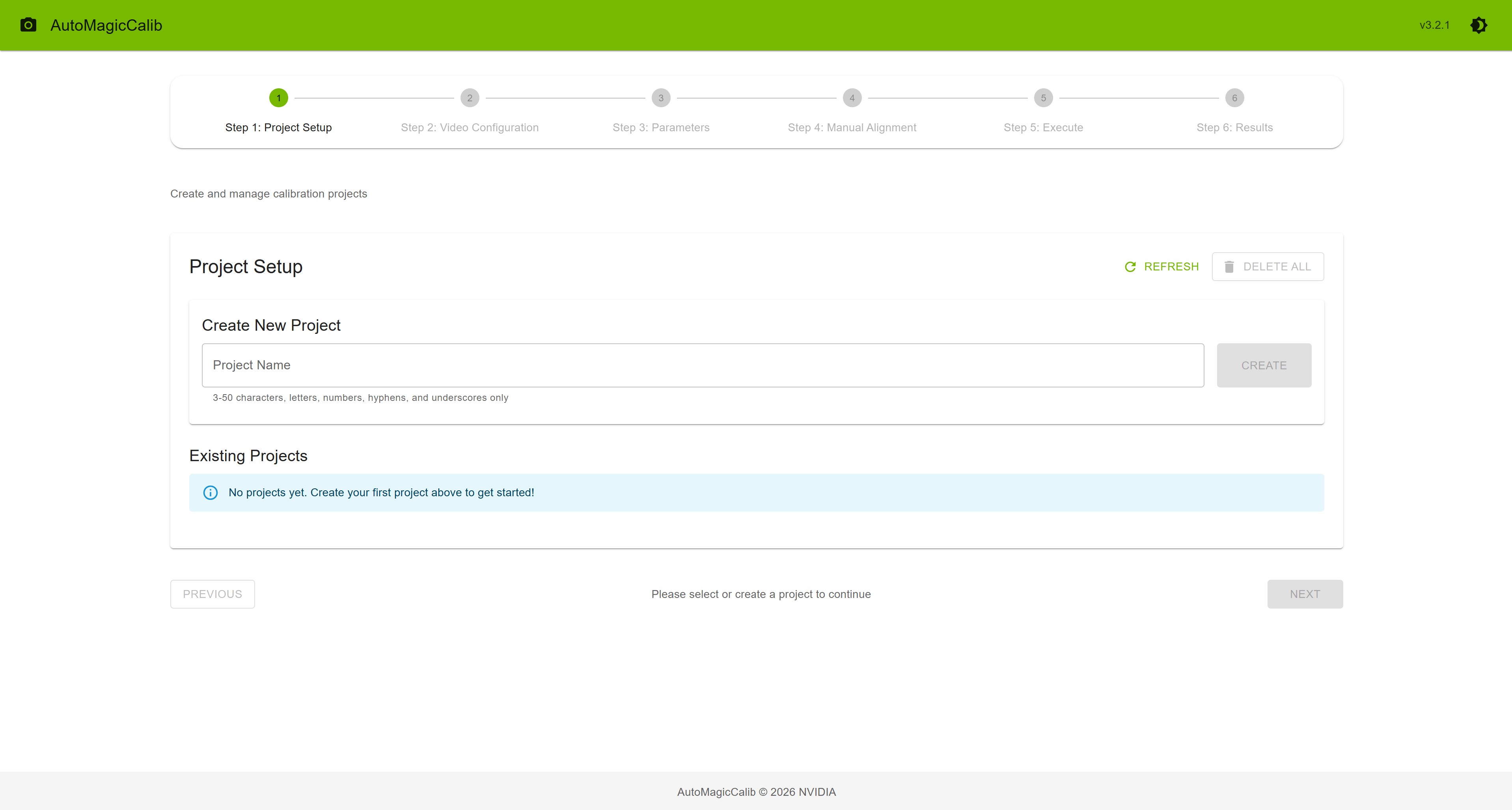This screenshot has height=810, width=1512.
Task: Toggle dark mode brightness icon
Action: point(1478,25)
